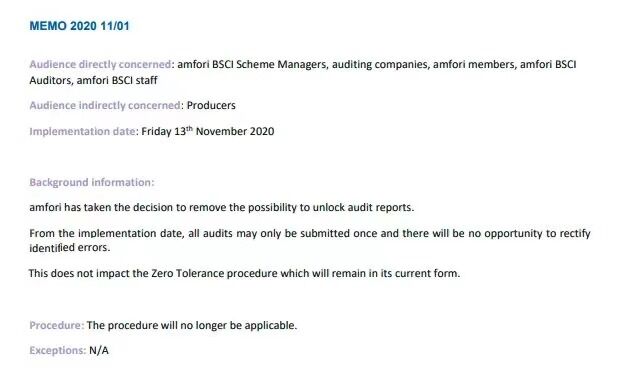Click the date Friday 13th November 2020

pos(208,131)
